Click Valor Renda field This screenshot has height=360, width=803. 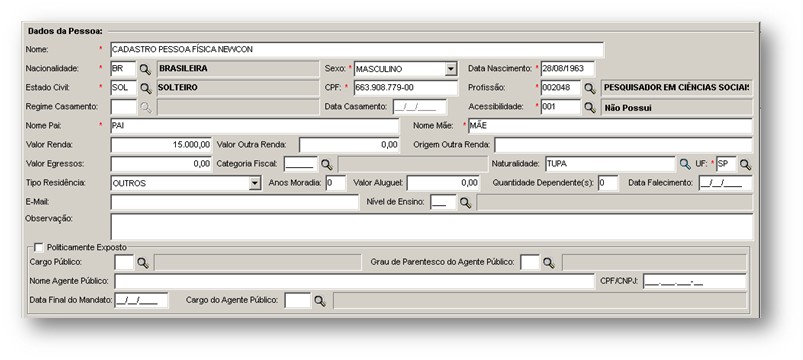tap(161, 145)
